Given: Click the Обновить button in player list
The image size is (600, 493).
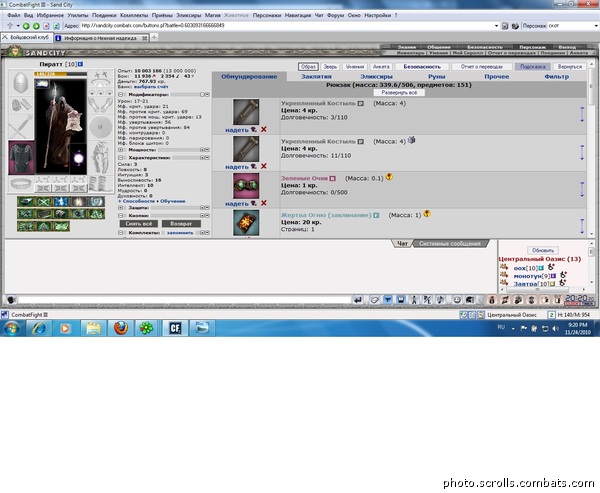Looking at the screenshot, I should click(543, 250).
